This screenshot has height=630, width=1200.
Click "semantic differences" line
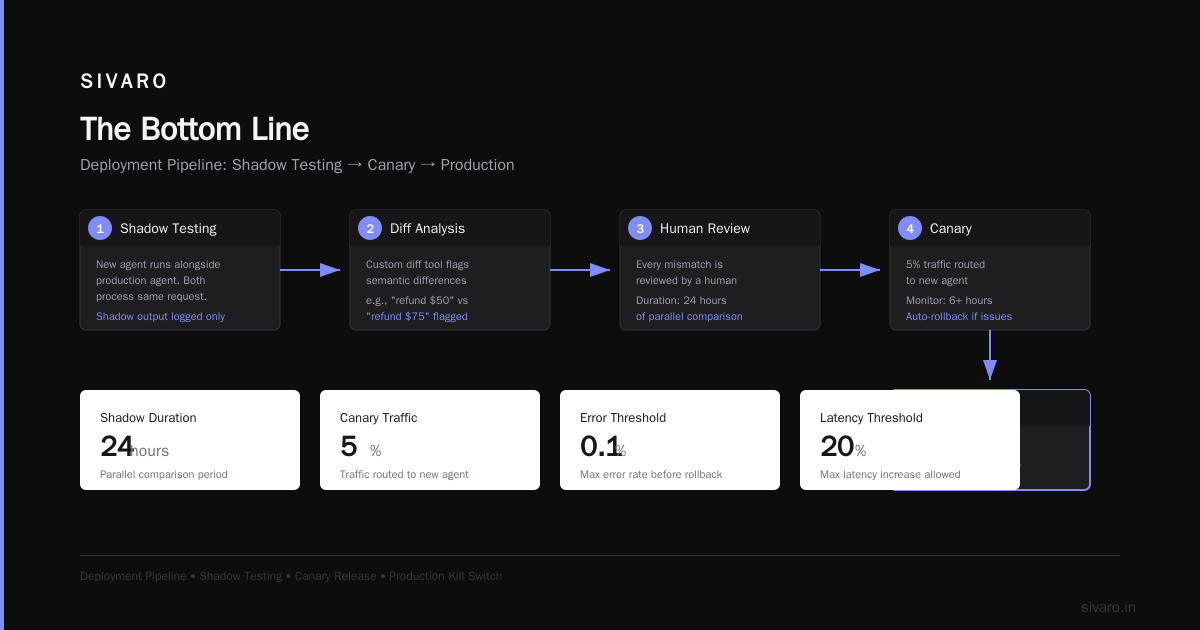416,280
